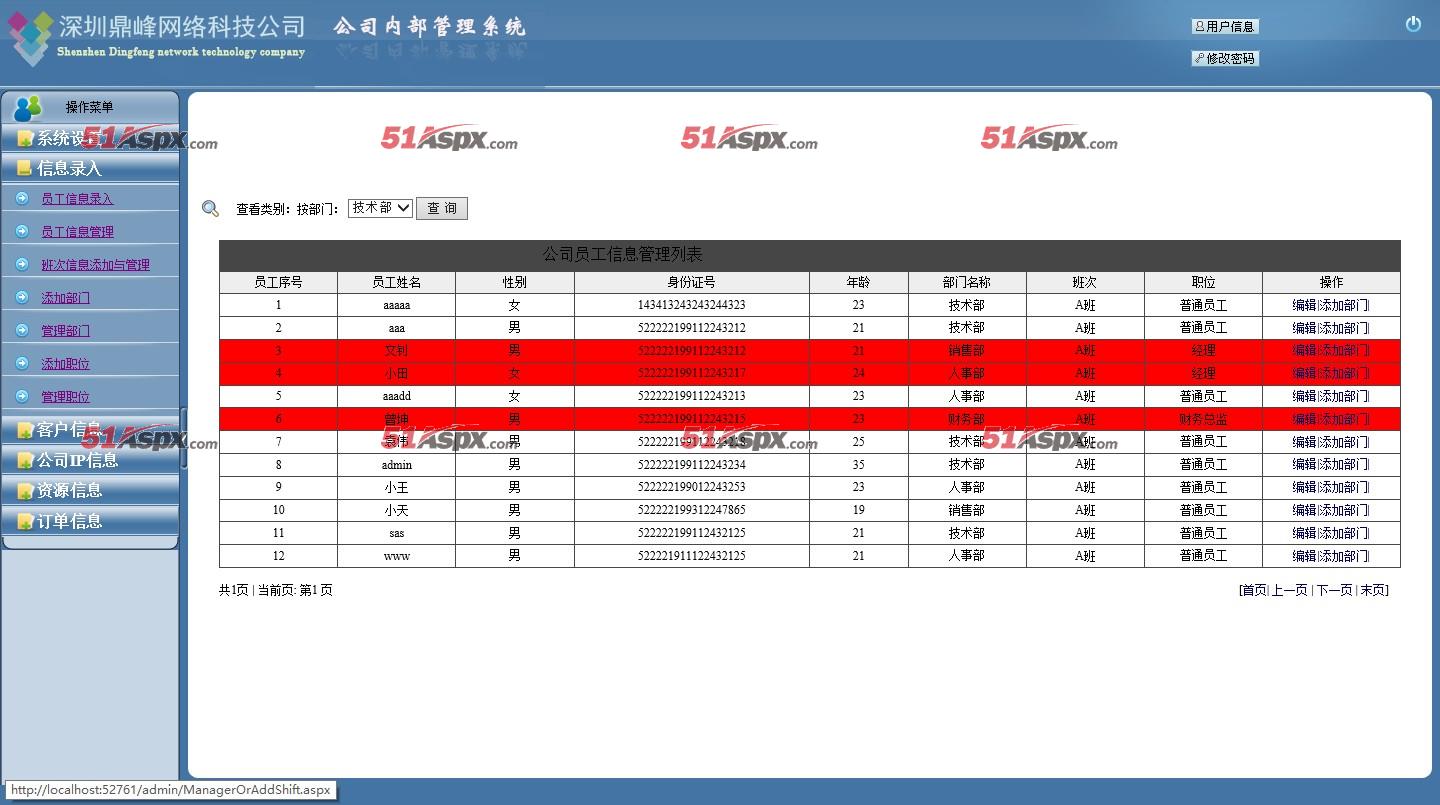Click the name cell 'aaadd'
Image resolution: width=1440 pixels, height=805 pixels.
[397, 396]
